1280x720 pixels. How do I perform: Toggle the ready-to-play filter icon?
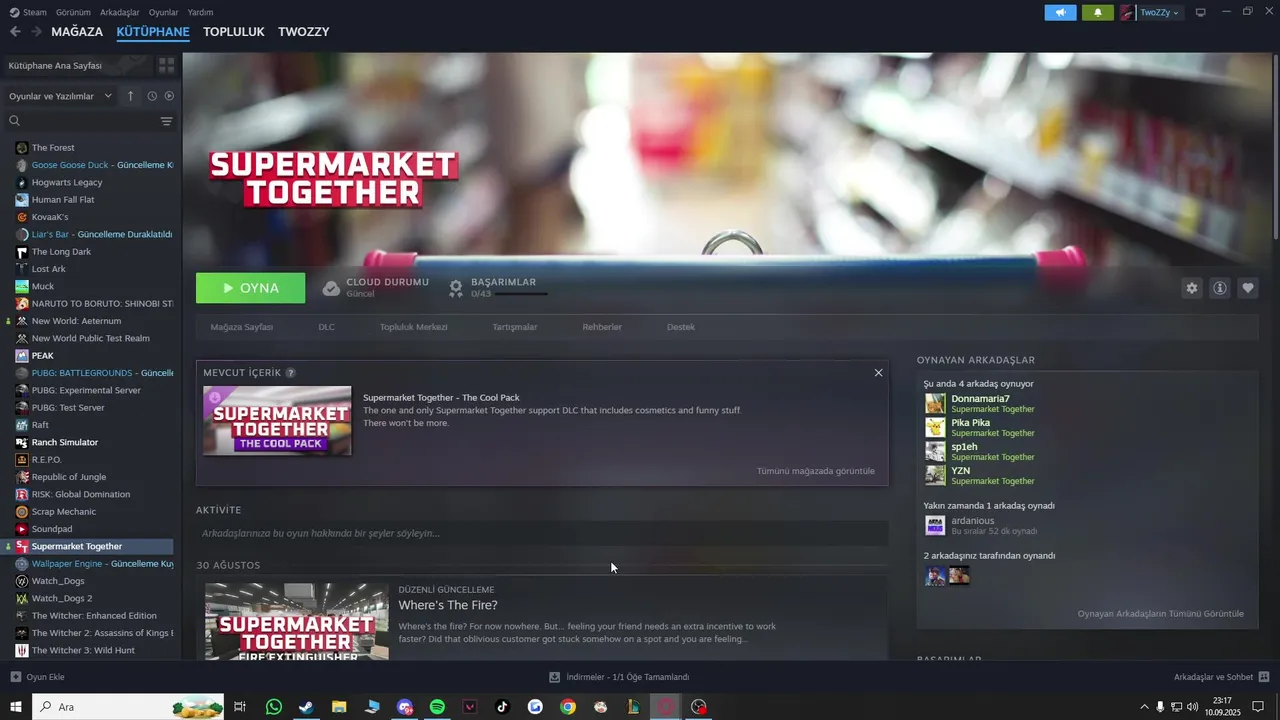169,96
